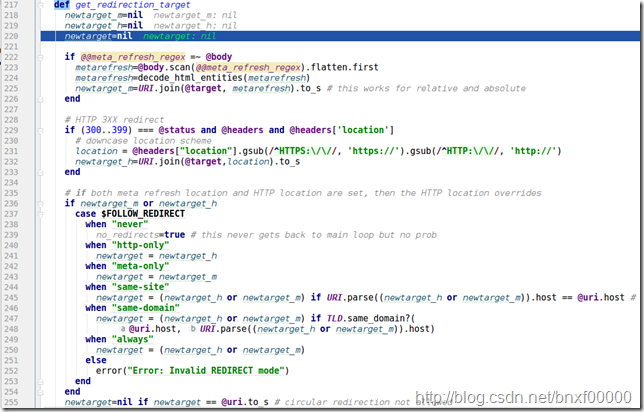Collapse the fold at line 222
The height and width of the screenshot is (412, 644).
(41, 57)
